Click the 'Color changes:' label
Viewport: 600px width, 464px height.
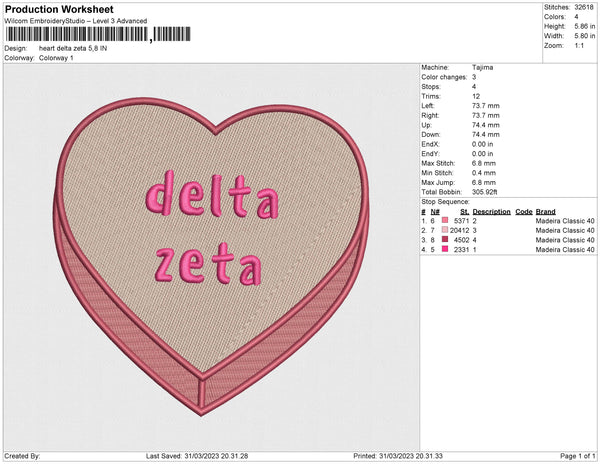click(444, 77)
